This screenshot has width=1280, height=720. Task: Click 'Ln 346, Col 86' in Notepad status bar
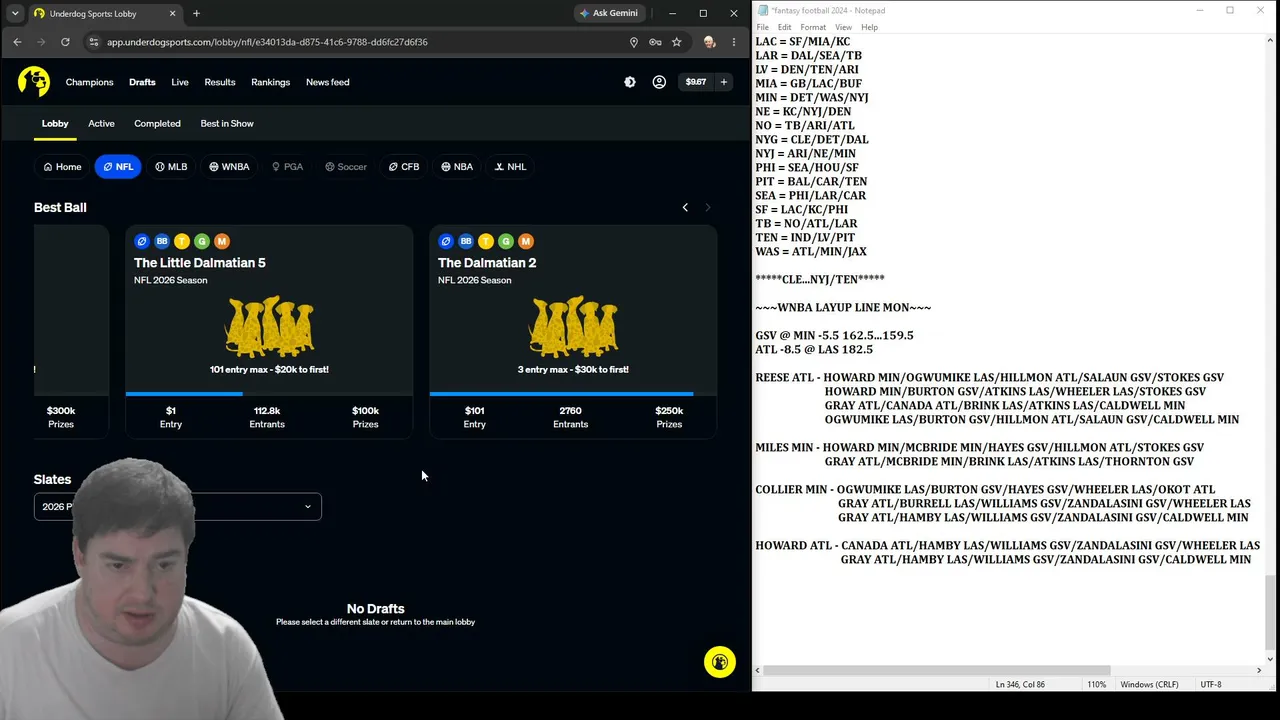pos(1020,685)
